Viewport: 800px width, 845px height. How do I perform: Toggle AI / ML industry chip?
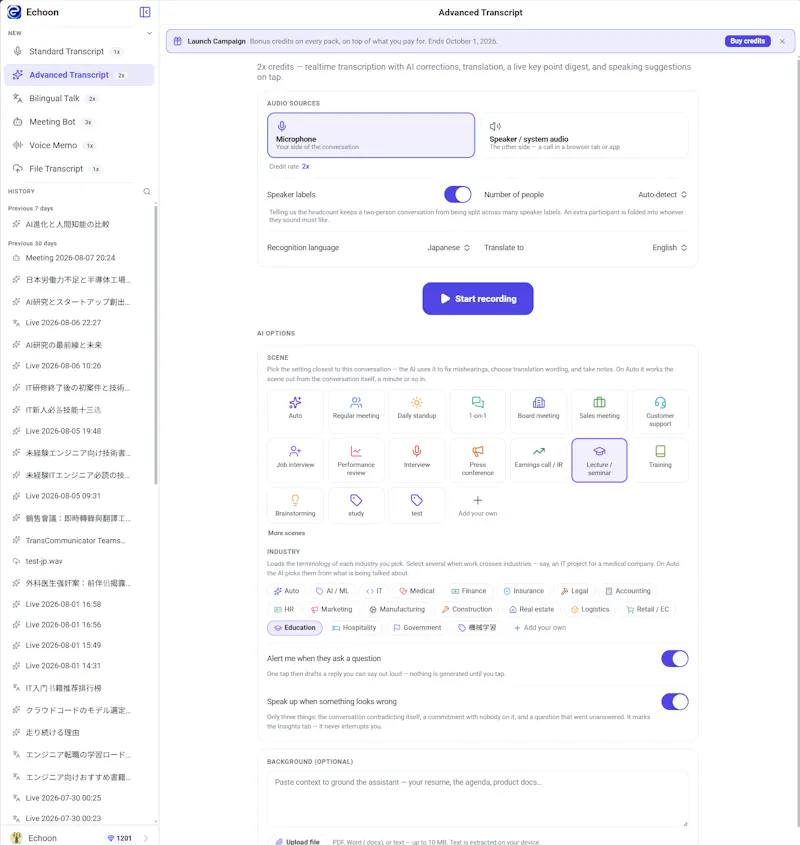[x=332, y=591]
